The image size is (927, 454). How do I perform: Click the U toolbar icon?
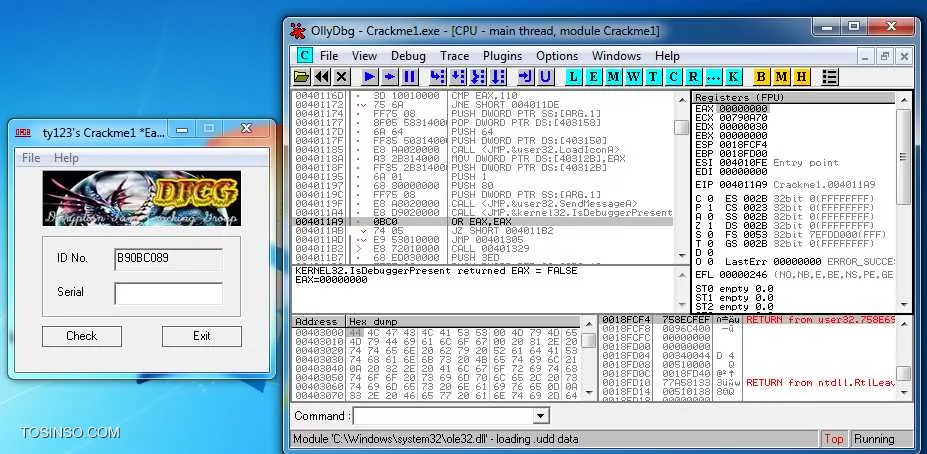(x=545, y=77)
